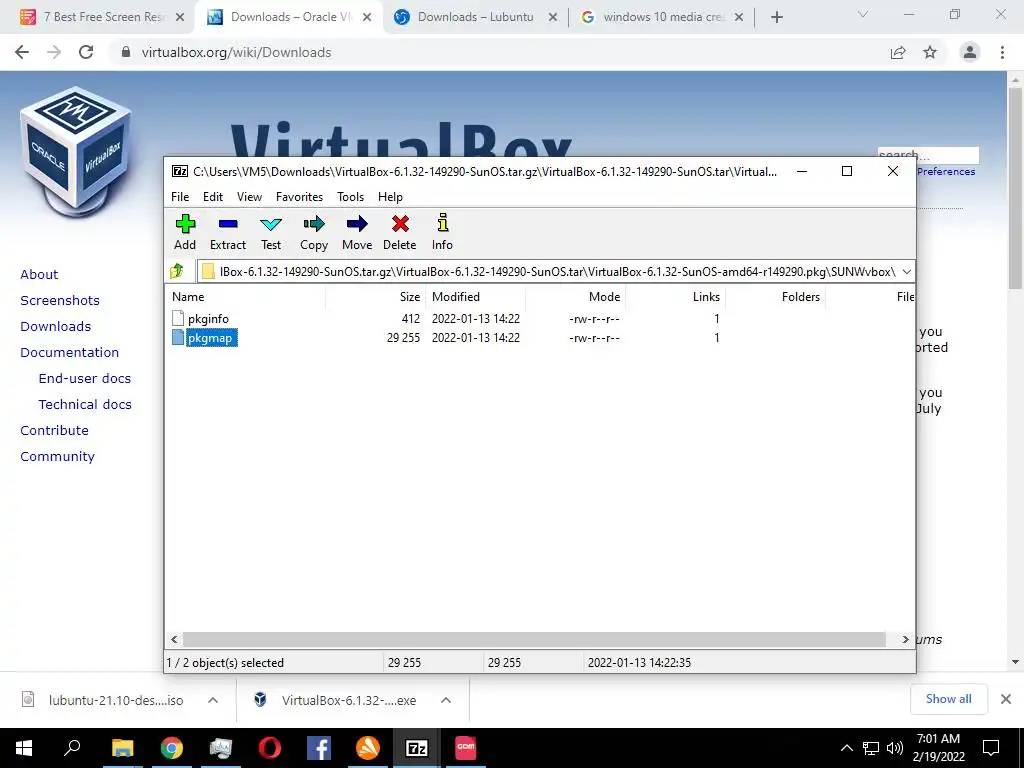This screenshot has width=1024, height=768.
Task: Select the pkgmap file row
Action: click(x=540, y=338)
